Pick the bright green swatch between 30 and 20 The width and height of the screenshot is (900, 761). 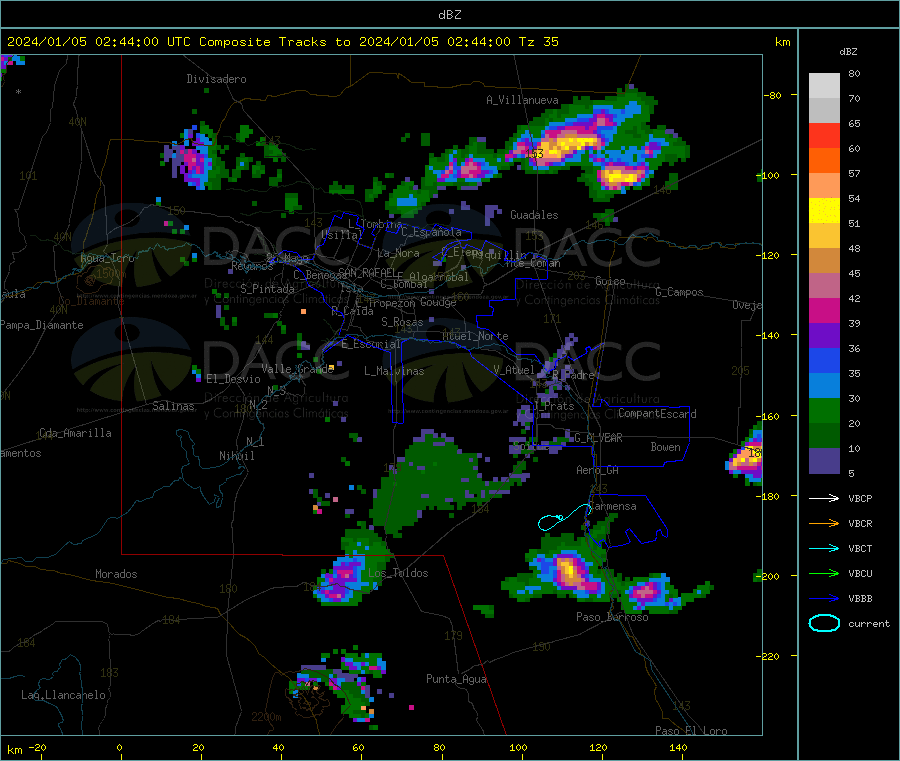824,410
